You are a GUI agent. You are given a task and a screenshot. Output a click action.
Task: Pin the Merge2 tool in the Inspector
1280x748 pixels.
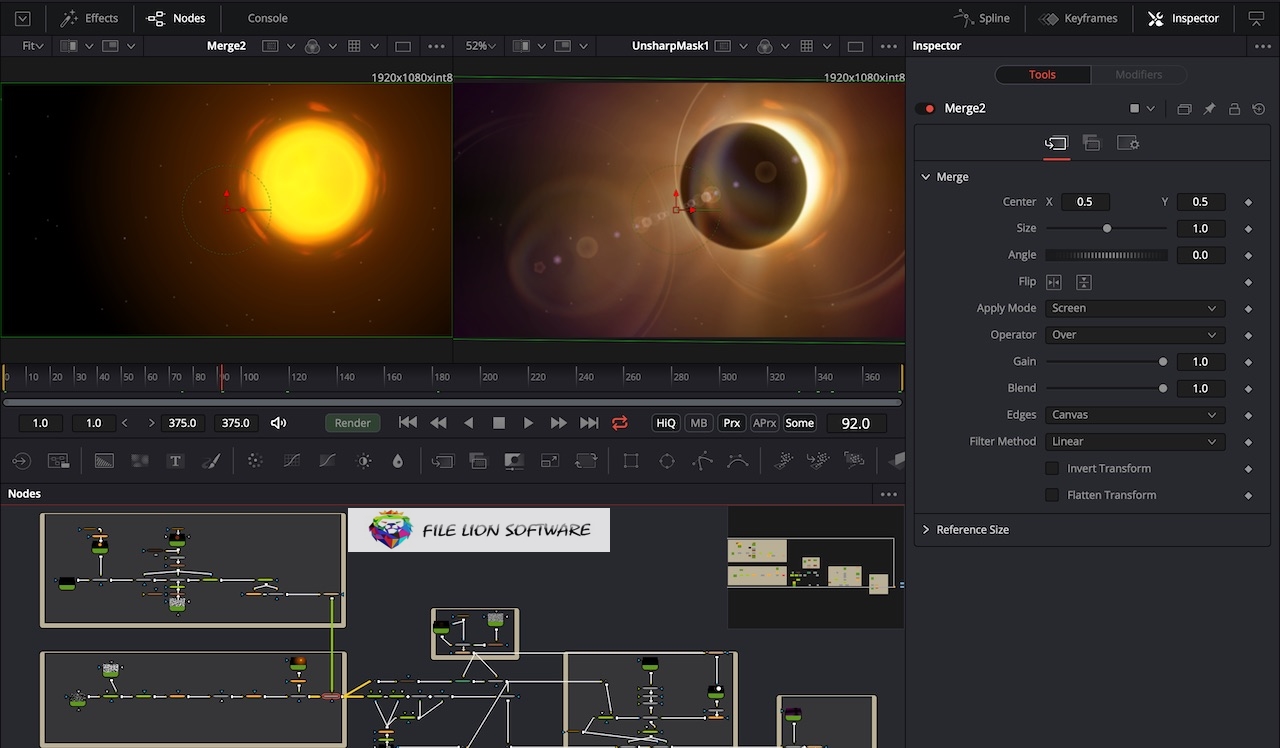(x=1209, y=109)
